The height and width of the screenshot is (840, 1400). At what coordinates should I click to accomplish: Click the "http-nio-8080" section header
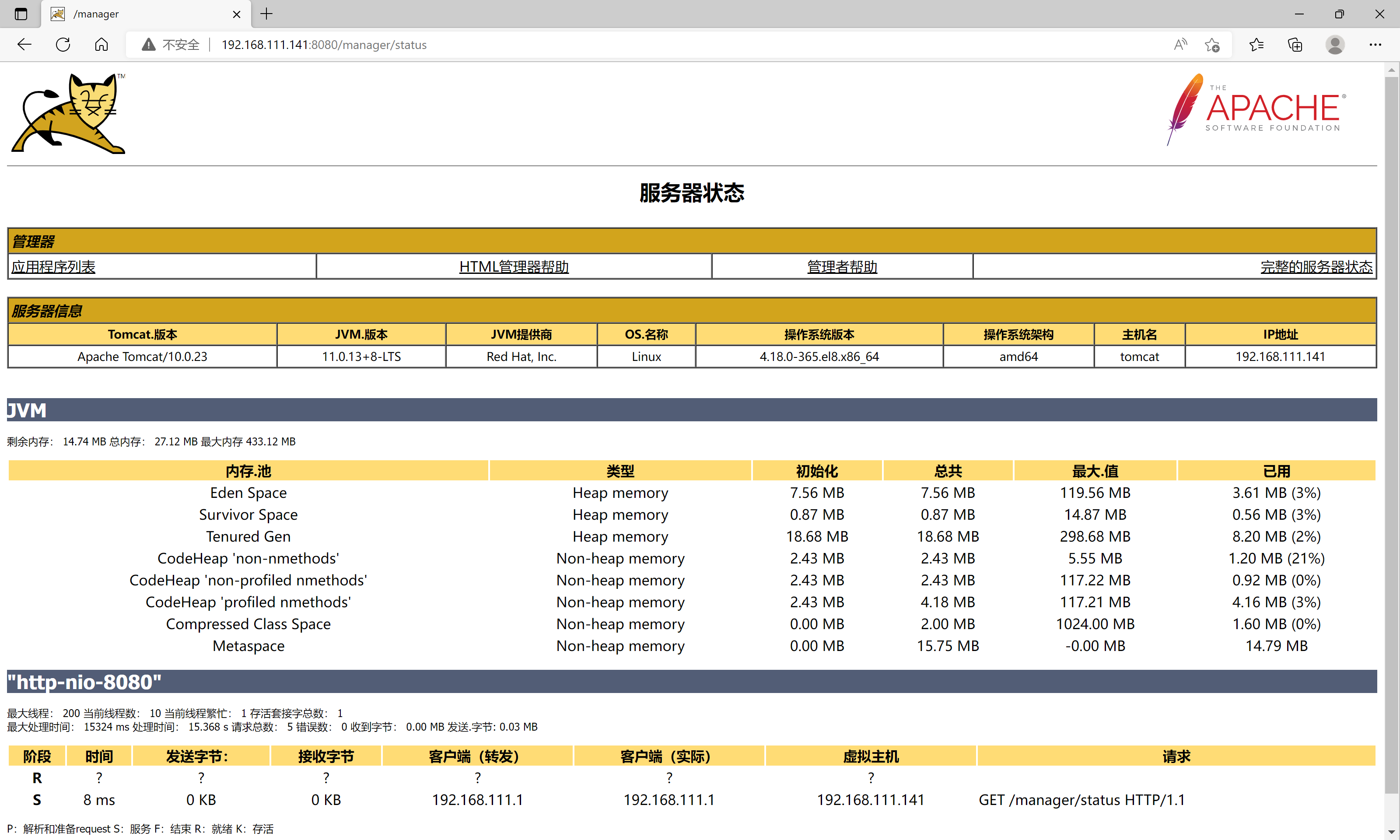[692, 682]
